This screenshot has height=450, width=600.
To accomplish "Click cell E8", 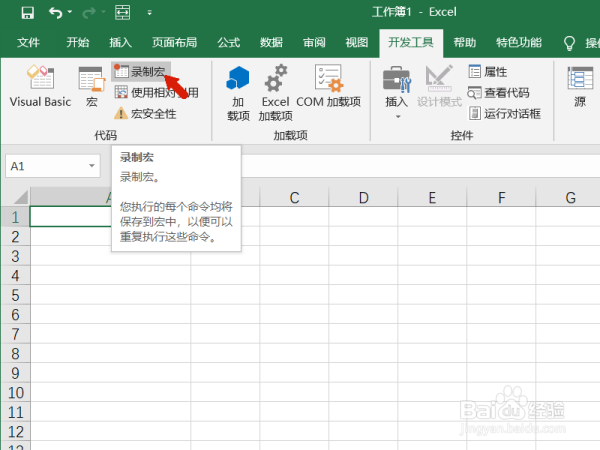I will [x=432, y=354].
